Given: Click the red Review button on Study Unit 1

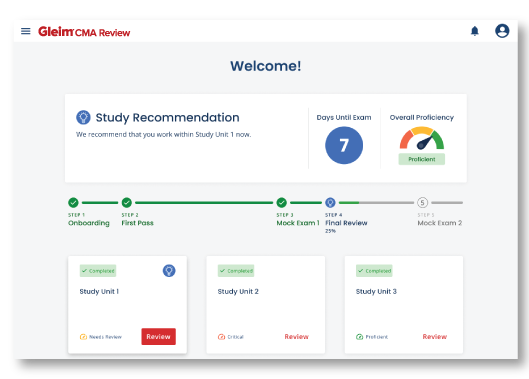Looking at the screenshot, I should [x=159, y=336].
